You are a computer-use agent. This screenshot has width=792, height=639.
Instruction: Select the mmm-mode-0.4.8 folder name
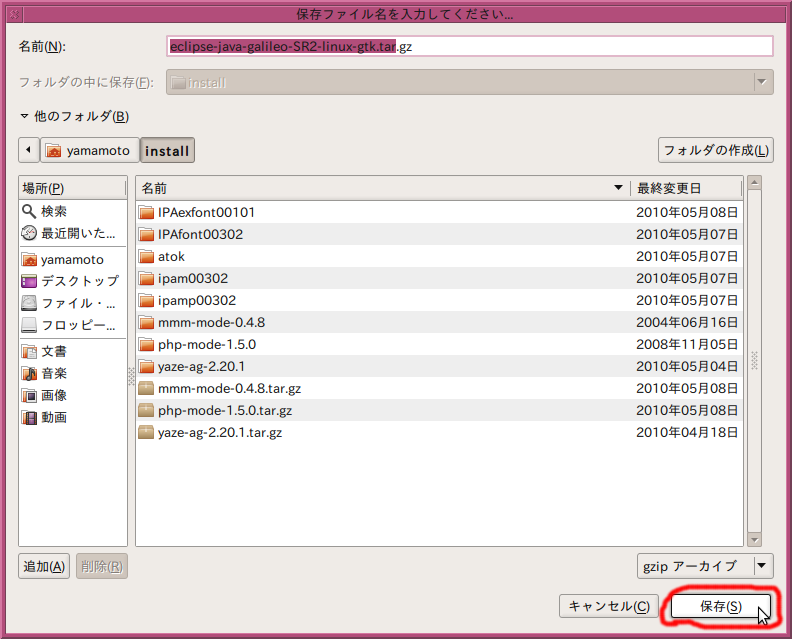point(211,322)
